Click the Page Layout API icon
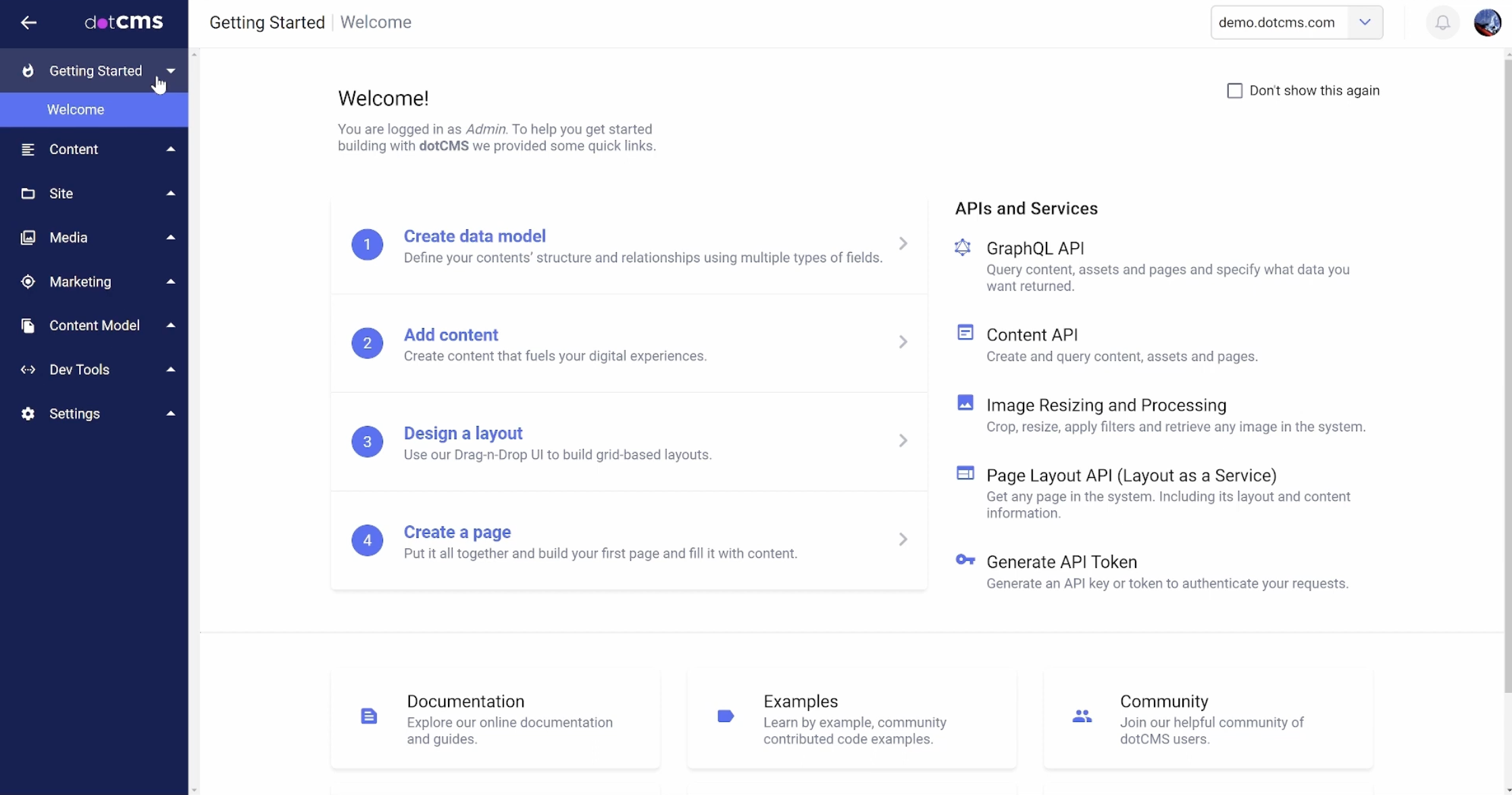The image size is (1512, 795). coord(965,473)
